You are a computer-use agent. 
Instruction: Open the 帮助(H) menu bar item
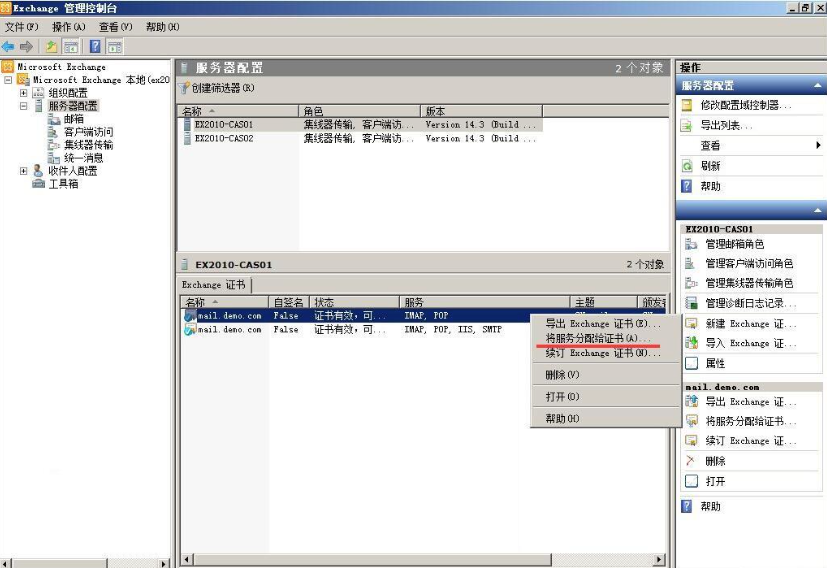coord(162,26)
